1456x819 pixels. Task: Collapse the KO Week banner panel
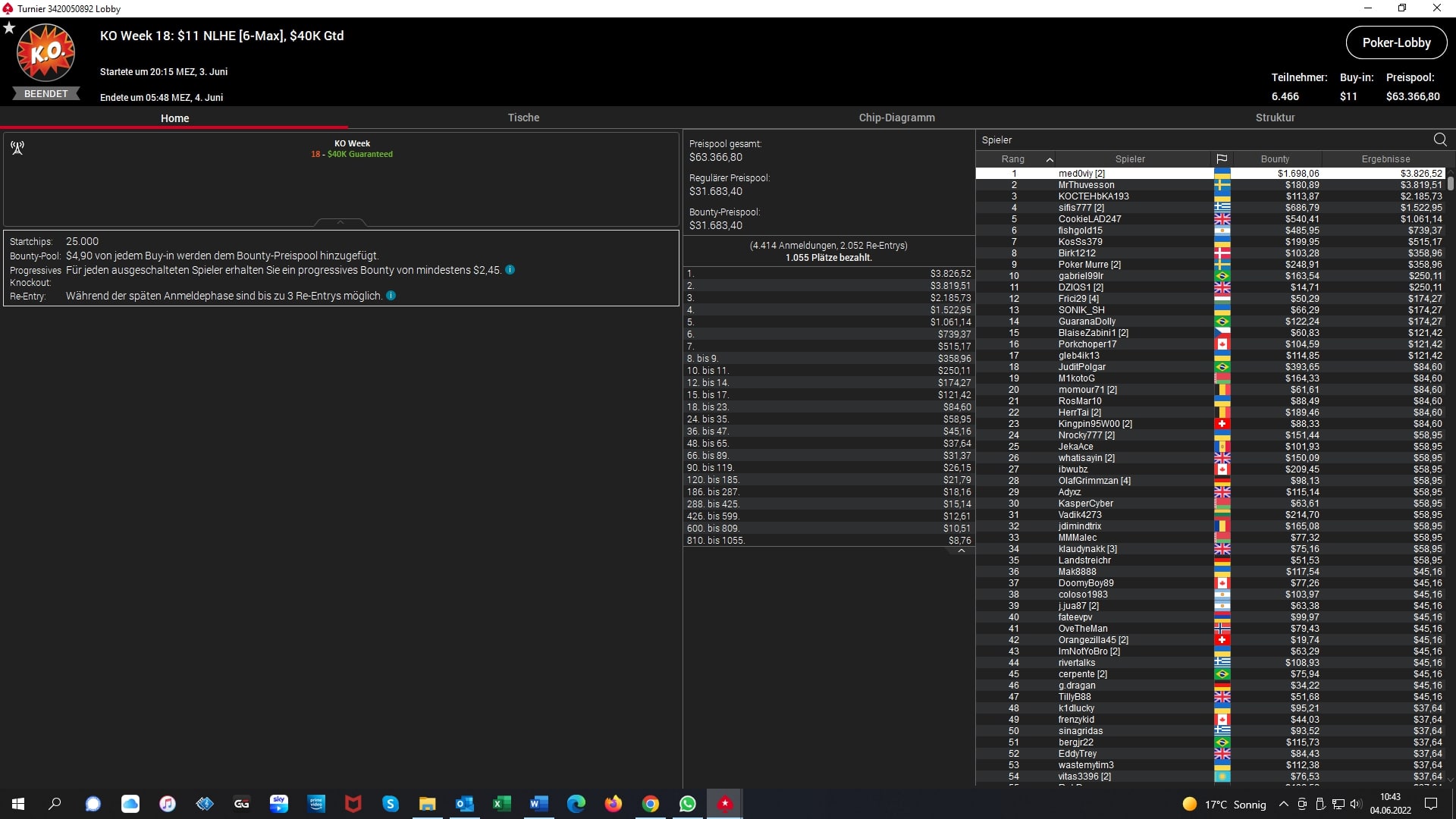pos(340,222)
